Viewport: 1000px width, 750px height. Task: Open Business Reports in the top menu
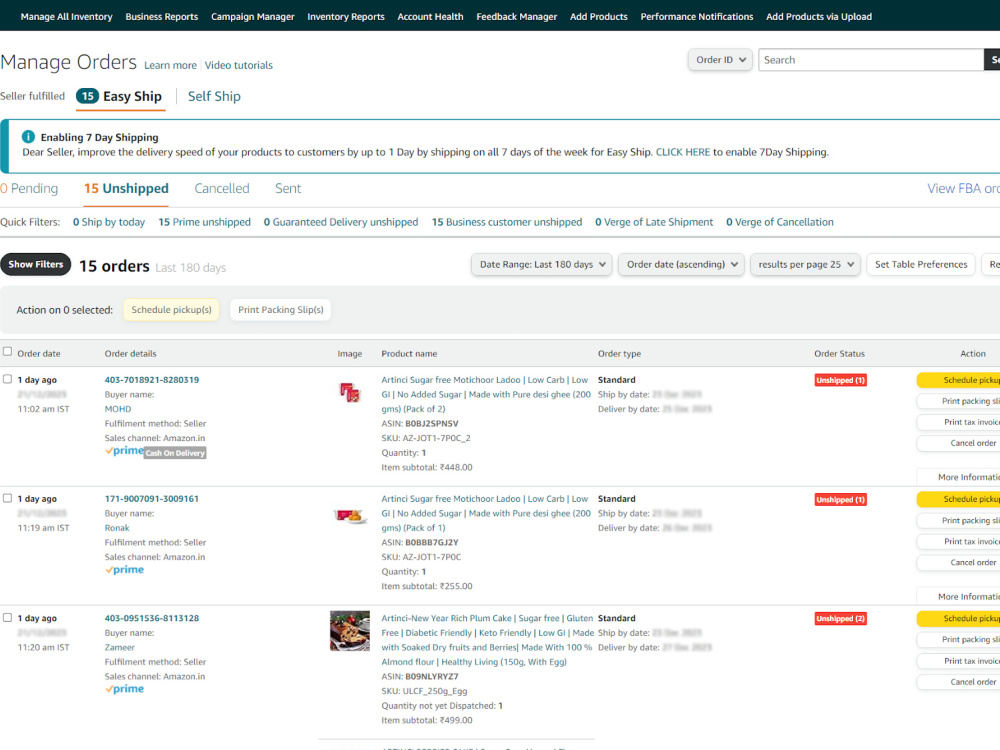click(x=161, y=17)
